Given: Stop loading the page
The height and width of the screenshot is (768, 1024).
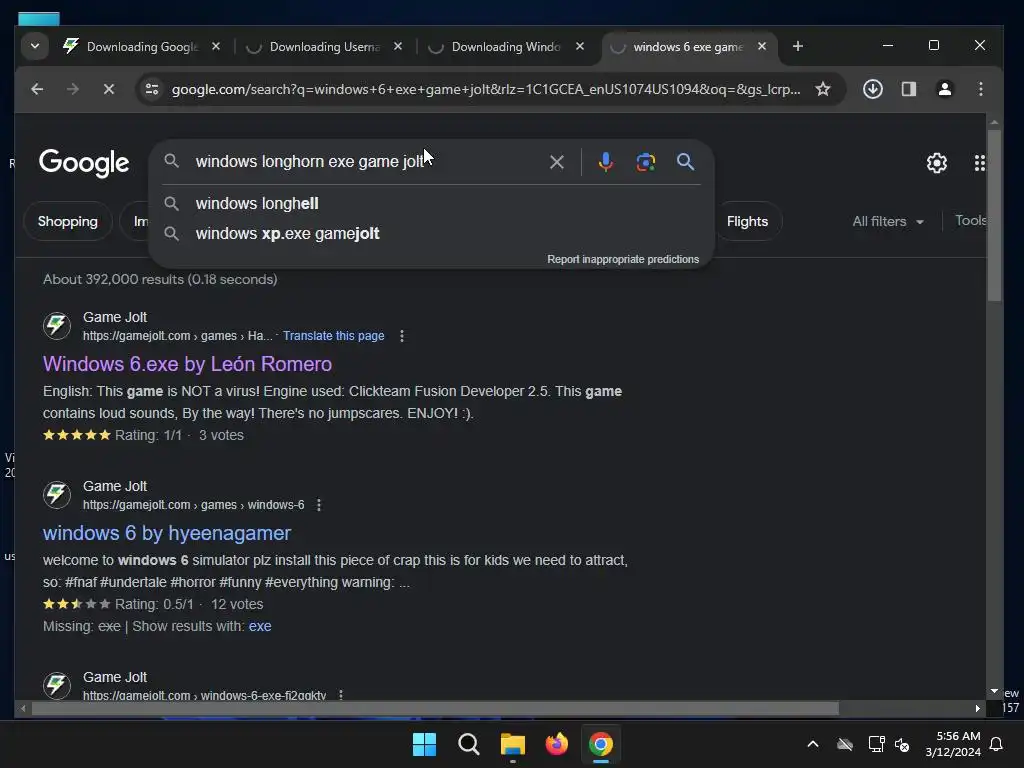Looking at the screenshot, I should click(109, 89).
